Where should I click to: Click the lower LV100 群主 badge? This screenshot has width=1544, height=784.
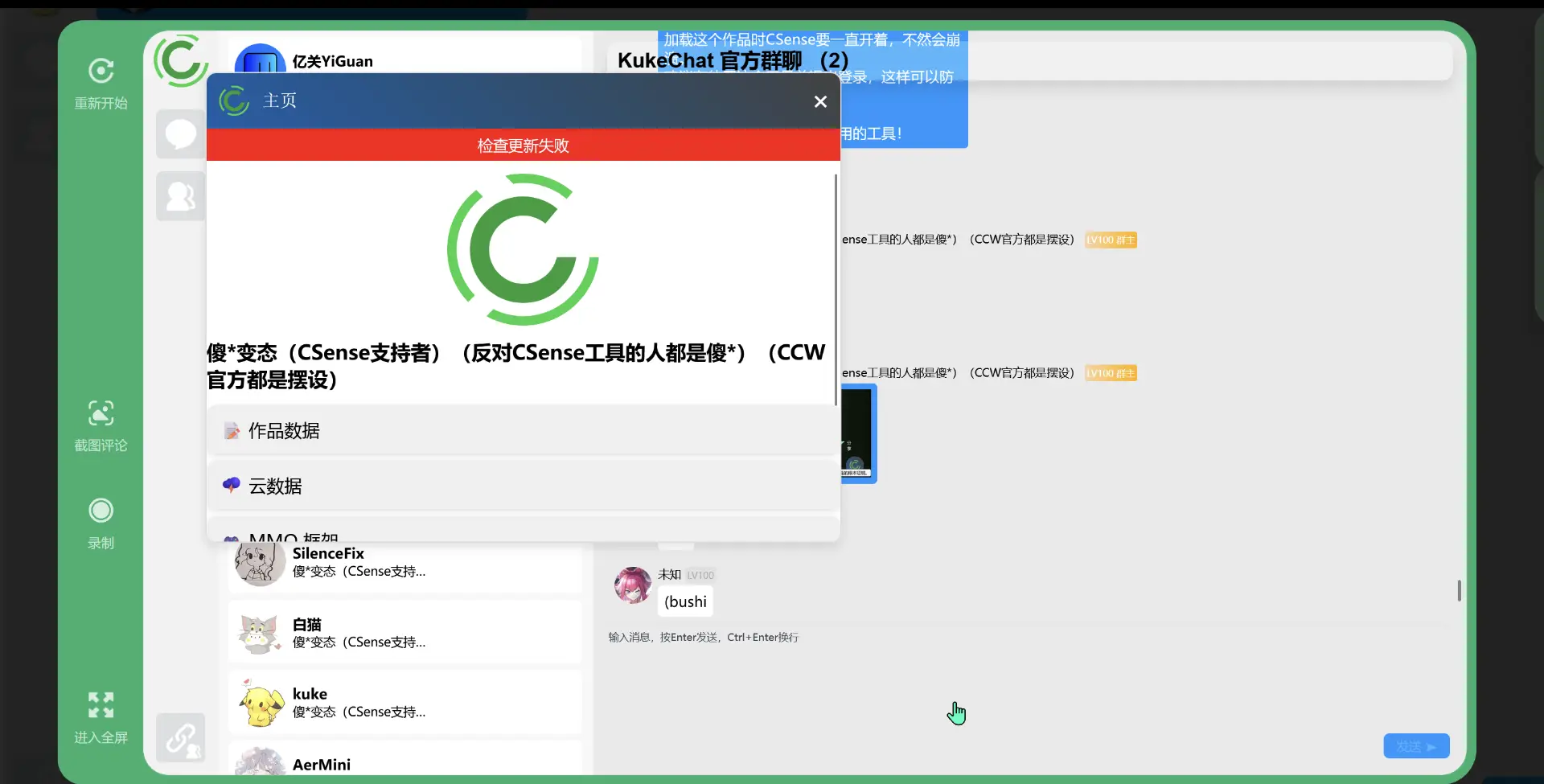click(x=1111, y=373)
